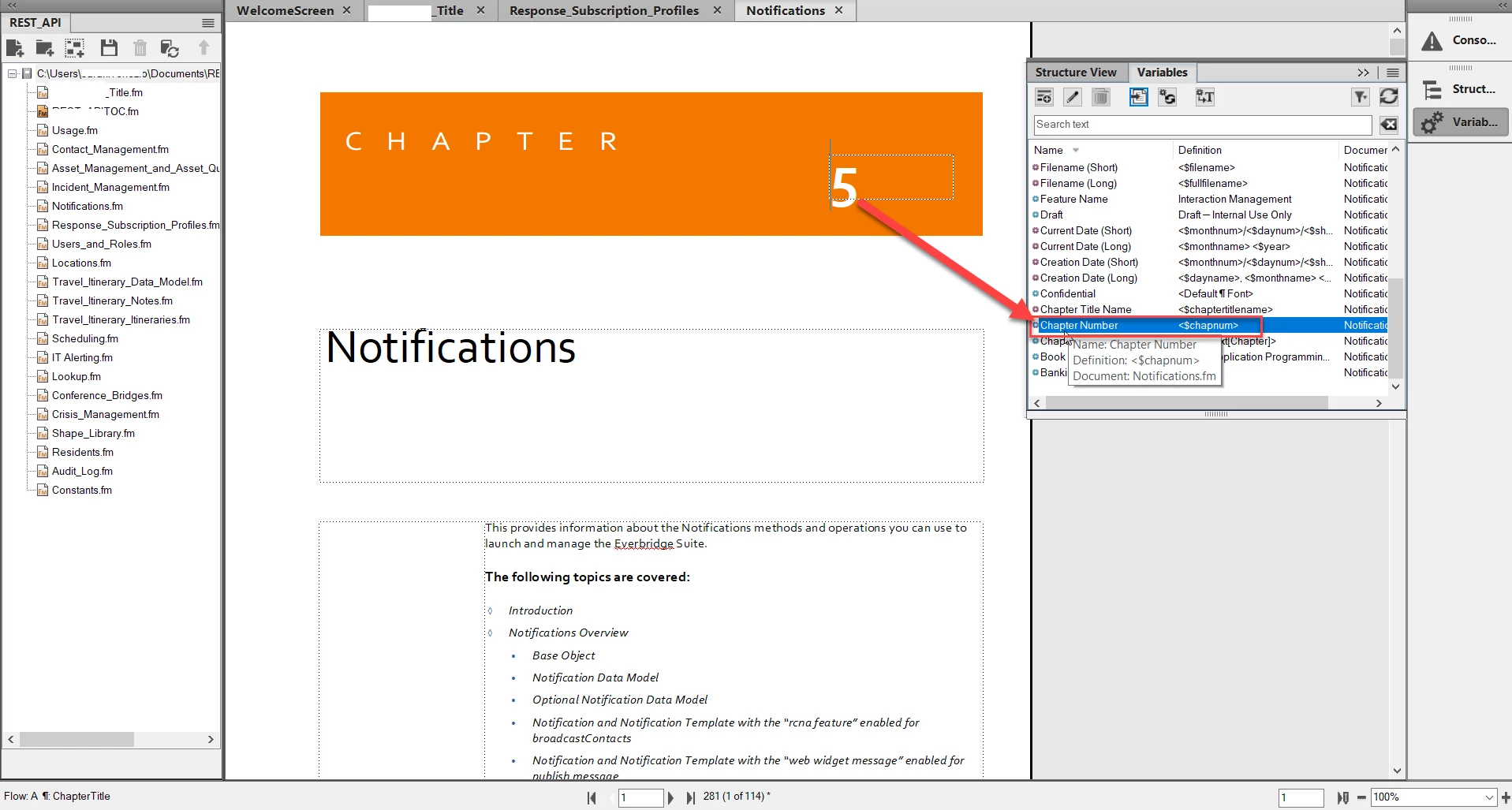Switch to the Response_Subscription_Profiles tab
Image resolution: width=1512 pixels, height=810 pixels.
[x=604, y=10]
